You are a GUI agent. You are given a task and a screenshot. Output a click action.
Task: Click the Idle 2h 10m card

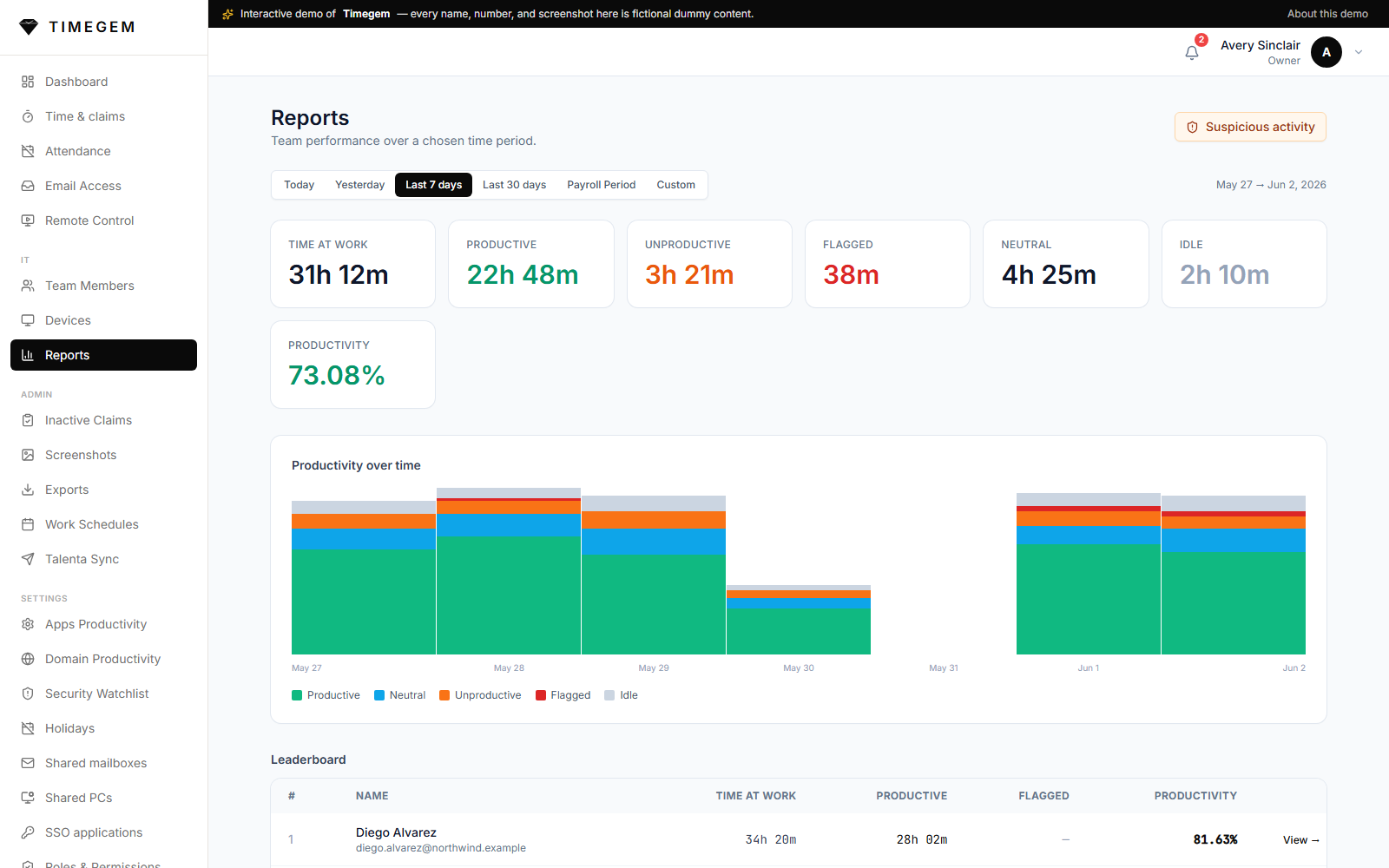tap(1244, 264)
